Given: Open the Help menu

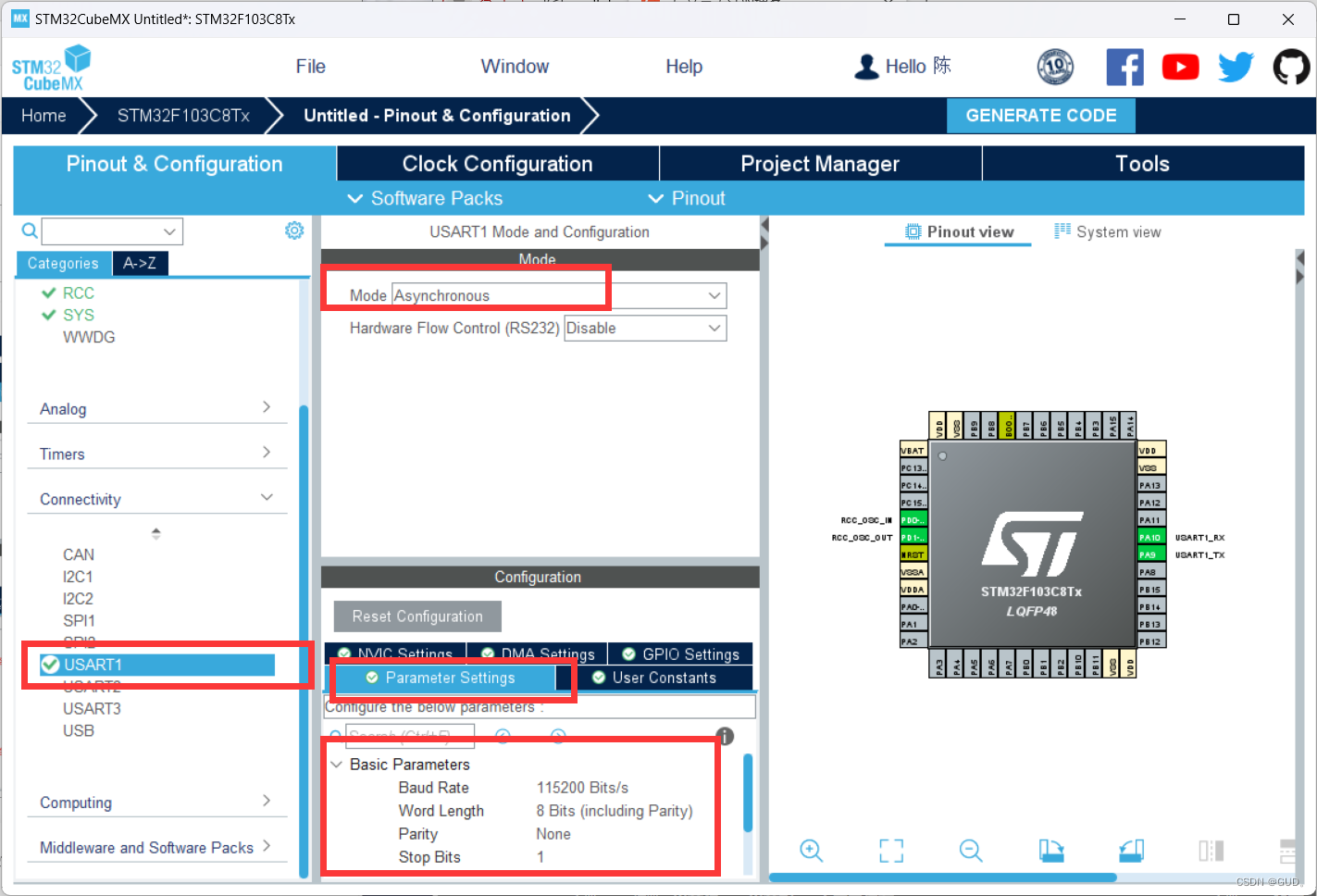Looking at the screenshot, I should [684, 67].
